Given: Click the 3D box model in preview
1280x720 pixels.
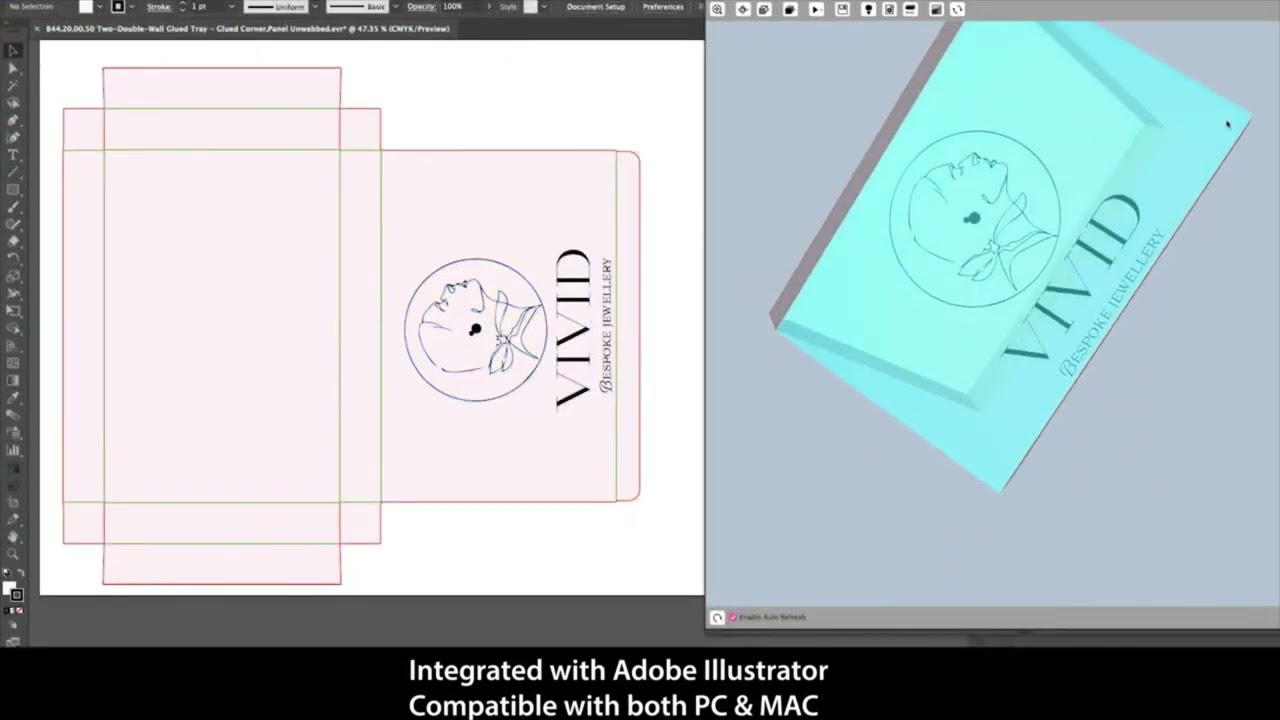Looking at the screenshot, I should pyautogui.click(x=1010, y=255).
